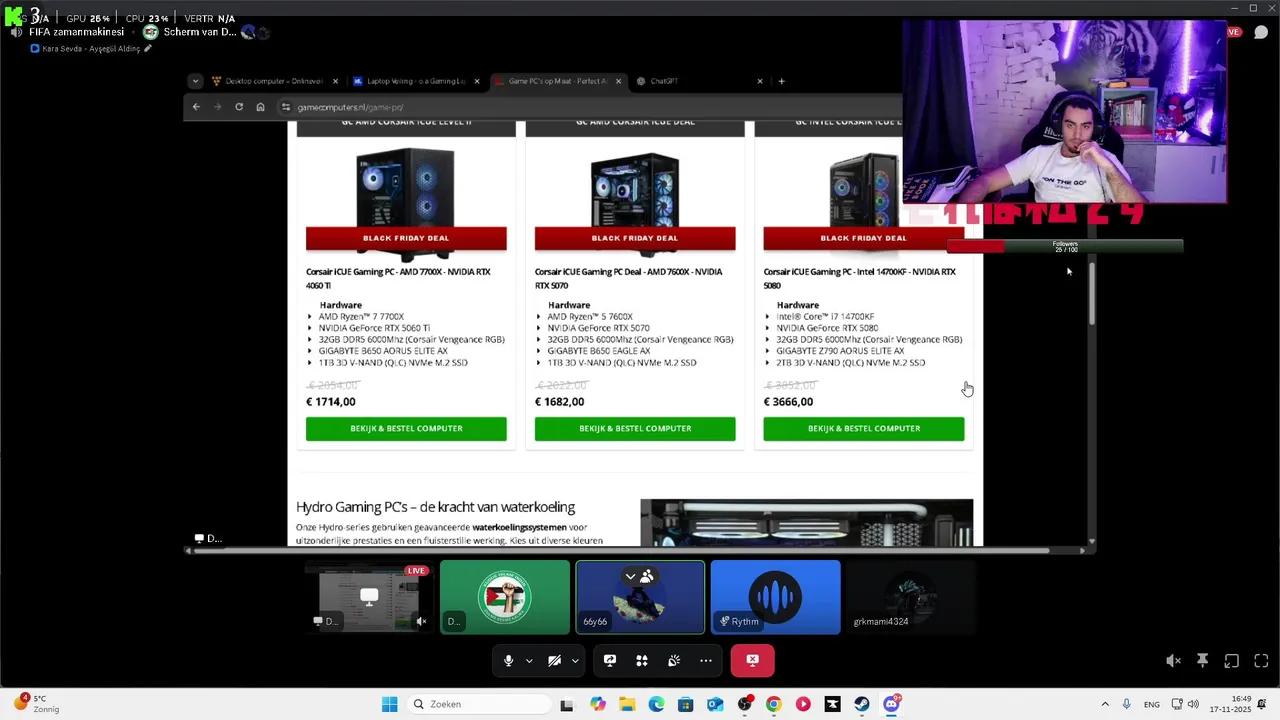The width and height of the screenshot is (1280, 720).
Task: Click the € 3666,00 price
Action: [x=789, y=402]
